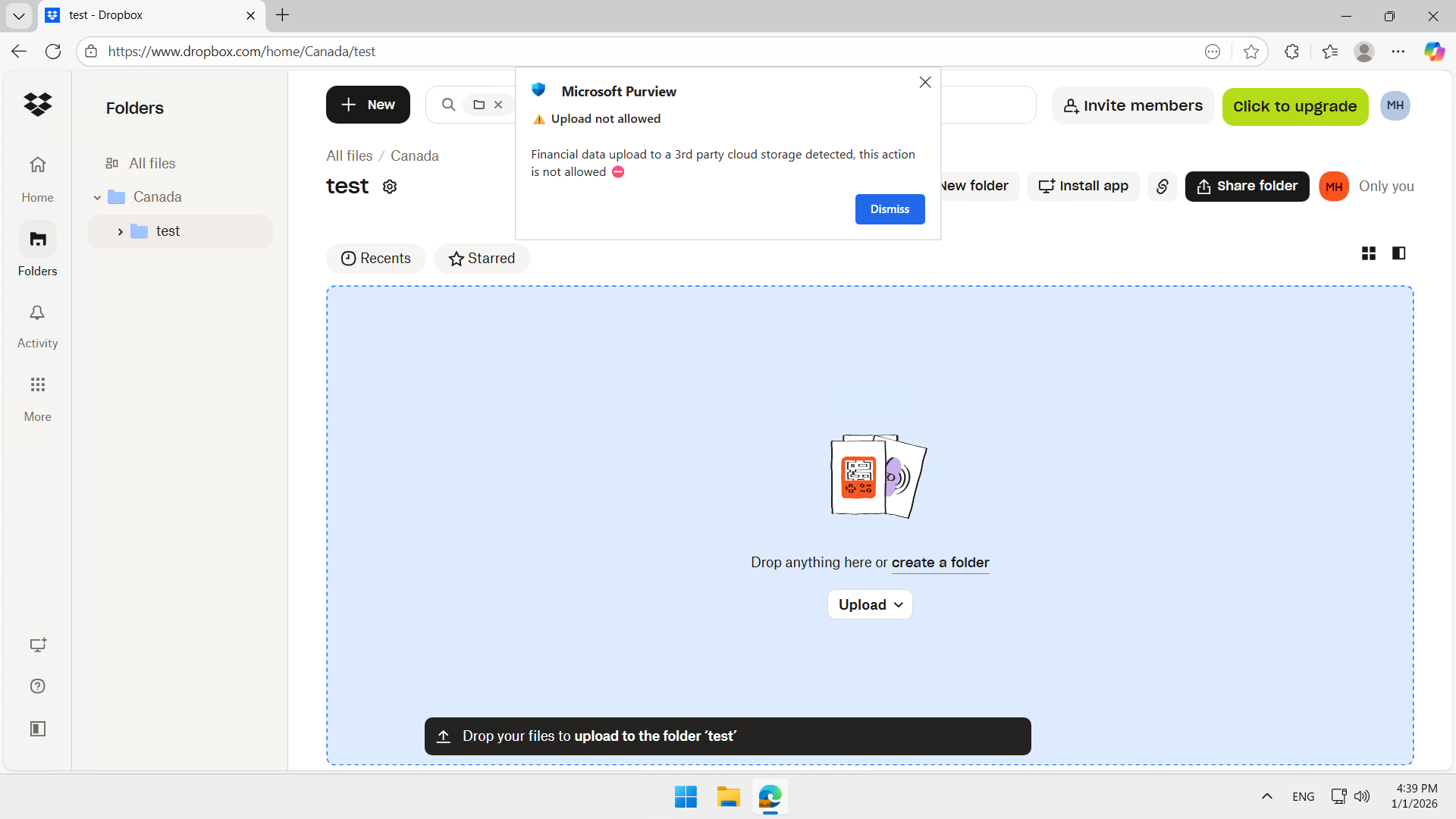1456x819 pixels.
Task: Click the create a folder link
Action: point(940,563)
